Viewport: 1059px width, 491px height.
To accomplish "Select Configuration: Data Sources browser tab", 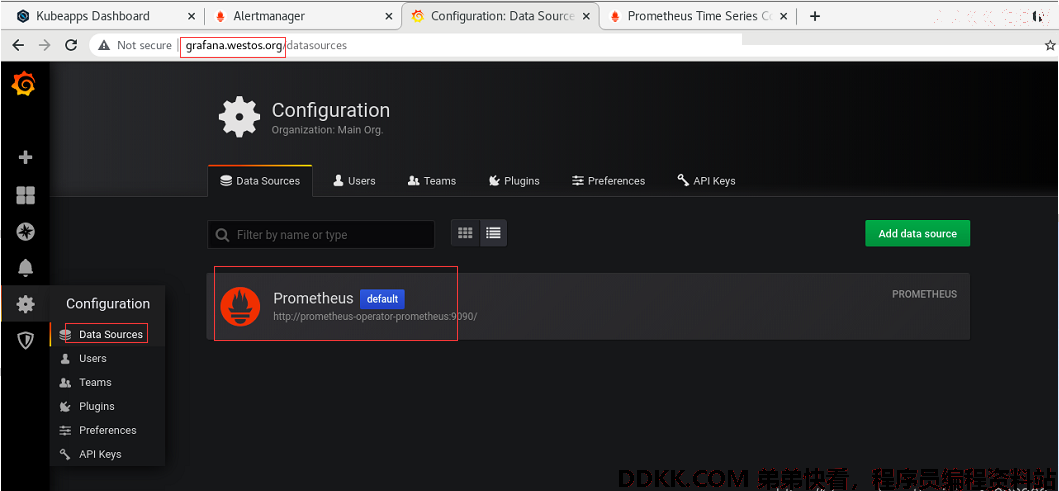I will (502, 16).
